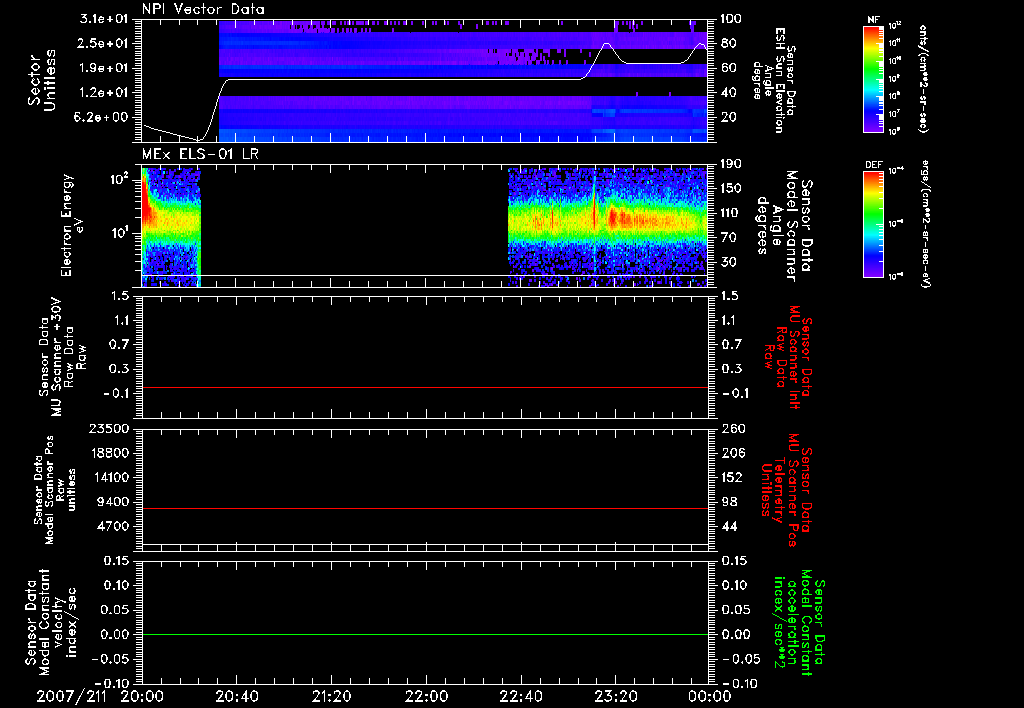The width and height of the screenshot is (1024, 708).
Task: Click the 'Model Scanner Pos Raw unitless' label
Action: [x=56, y=490]
